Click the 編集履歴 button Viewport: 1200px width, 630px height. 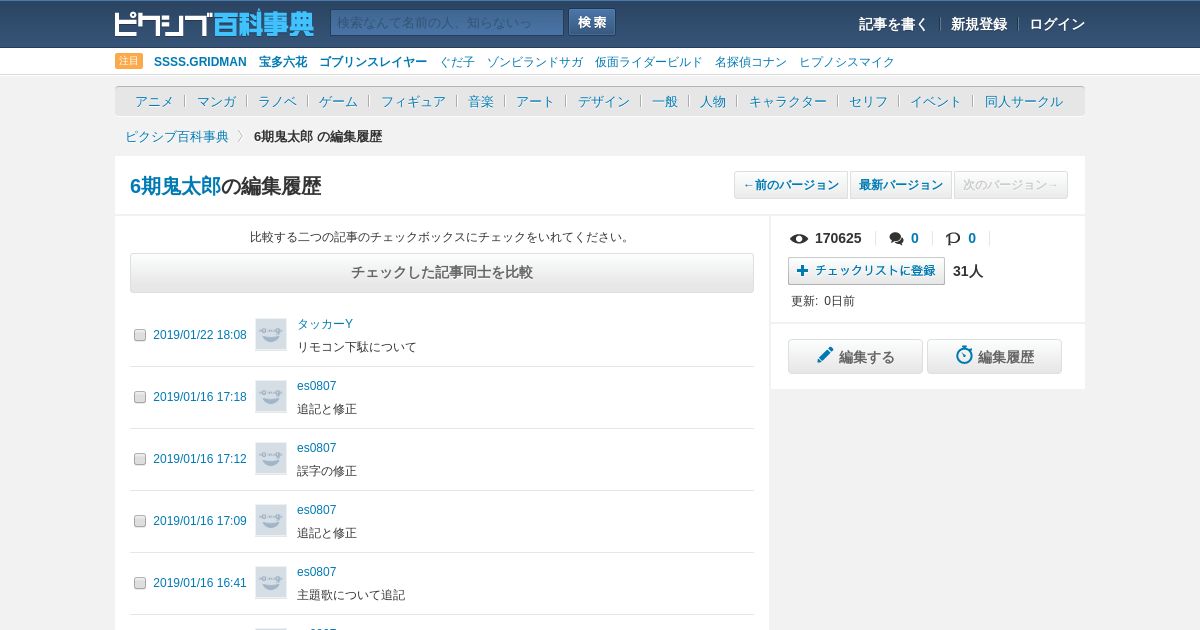point(994,356)
